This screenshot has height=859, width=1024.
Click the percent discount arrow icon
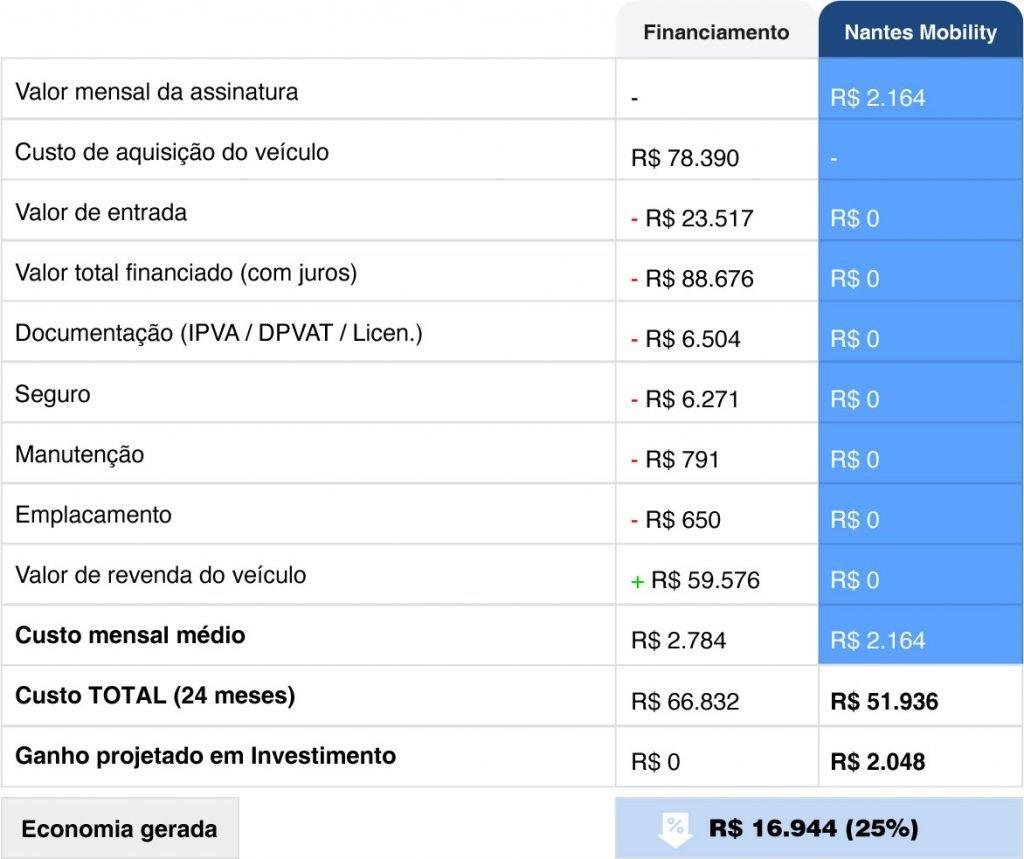click(x=675, y=828)
